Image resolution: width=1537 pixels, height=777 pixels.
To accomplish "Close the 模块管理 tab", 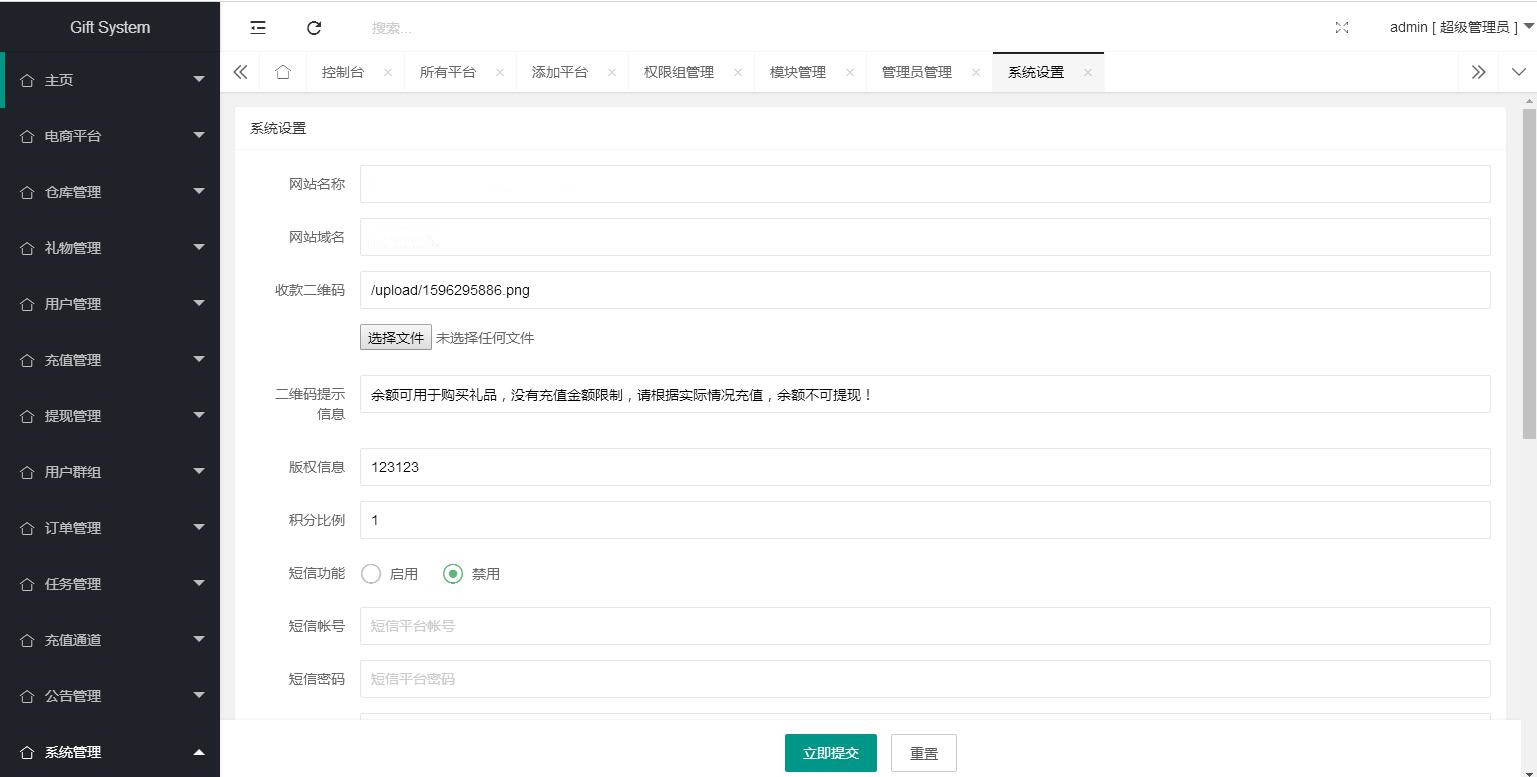I will point(850,72).
